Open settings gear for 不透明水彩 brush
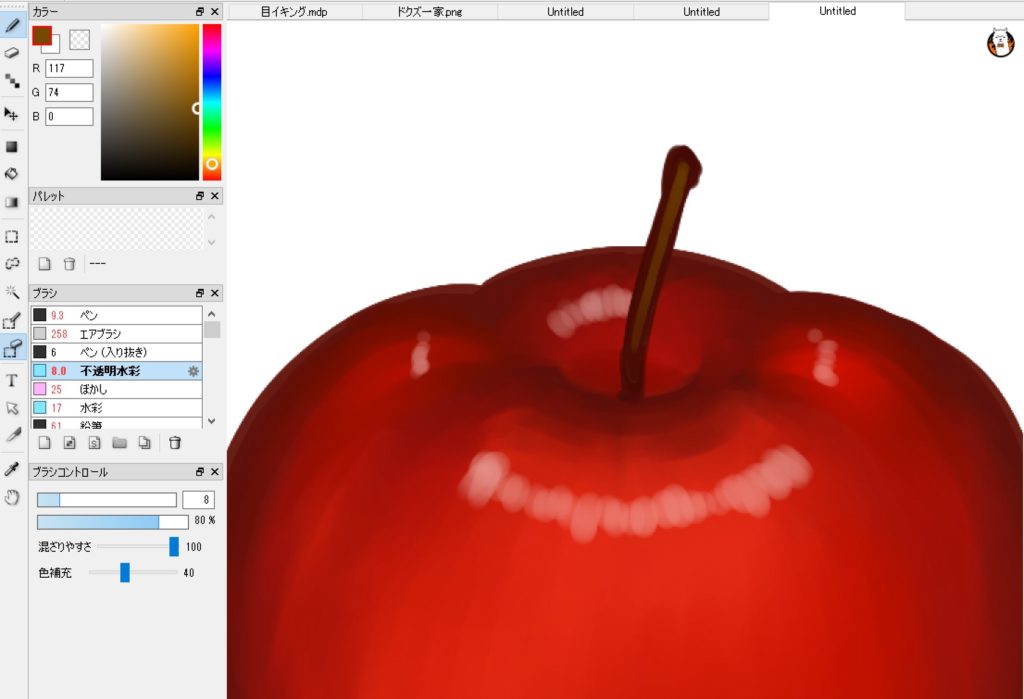Screen dimensions: 1024x699 coord(194,371)
